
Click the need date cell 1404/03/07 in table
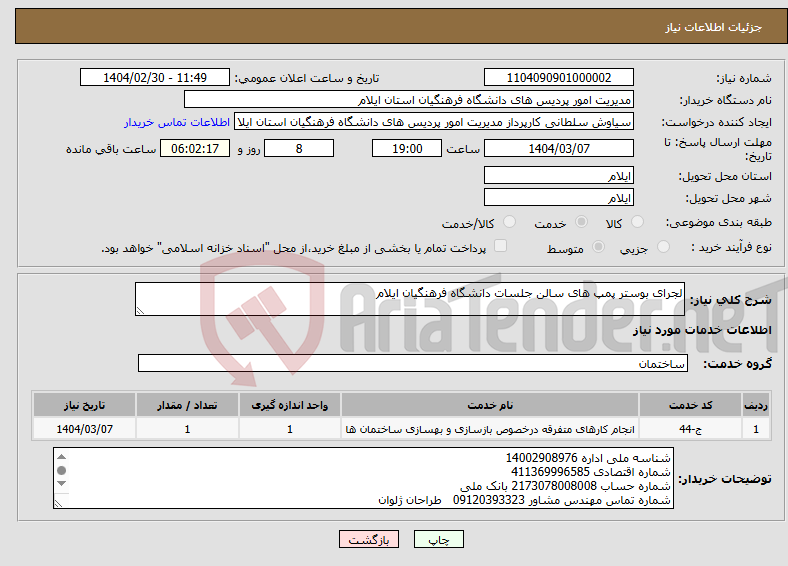pyautogui.click(x=84, y=429)
